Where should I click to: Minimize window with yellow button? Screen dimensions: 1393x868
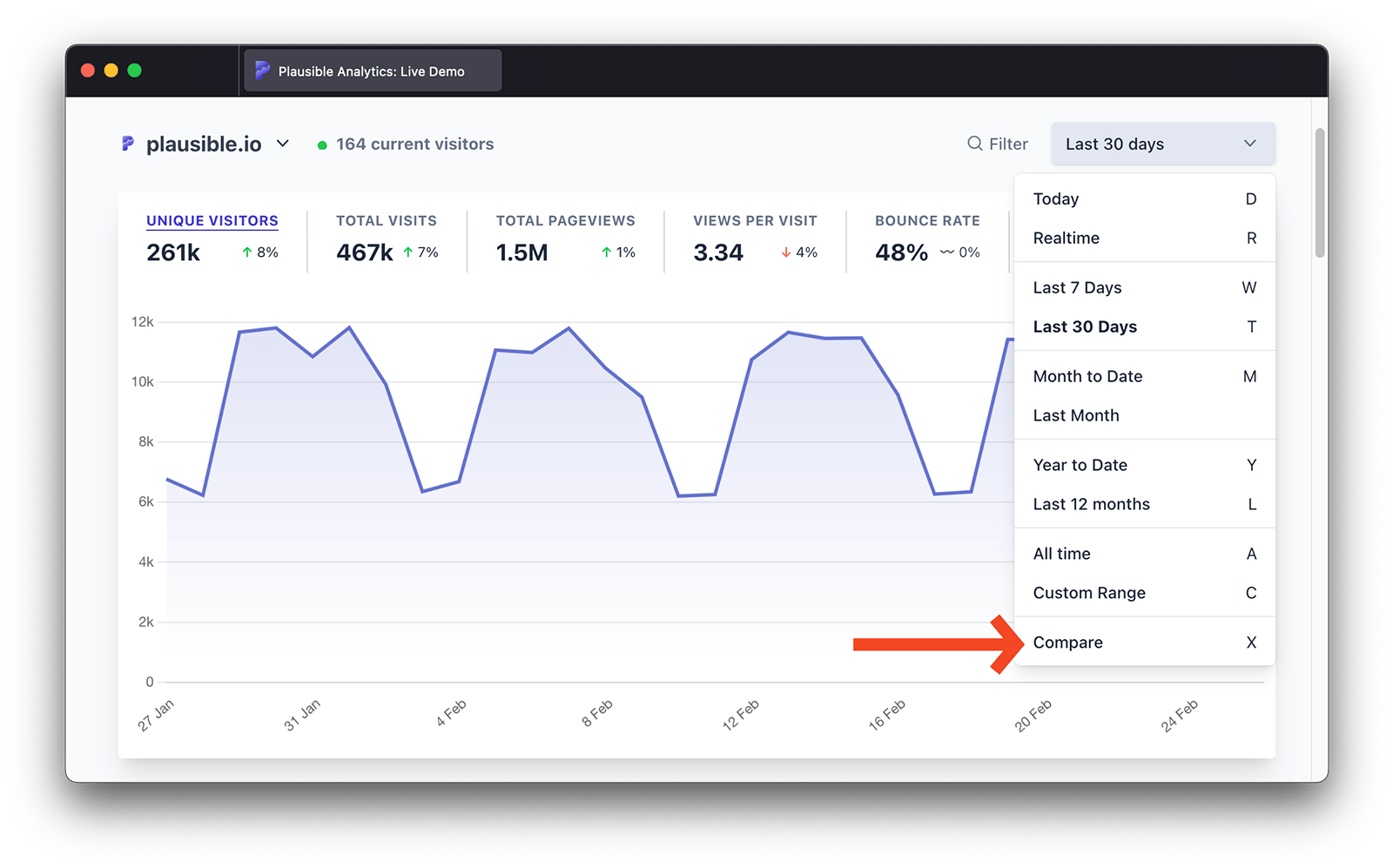coord(111,71)
